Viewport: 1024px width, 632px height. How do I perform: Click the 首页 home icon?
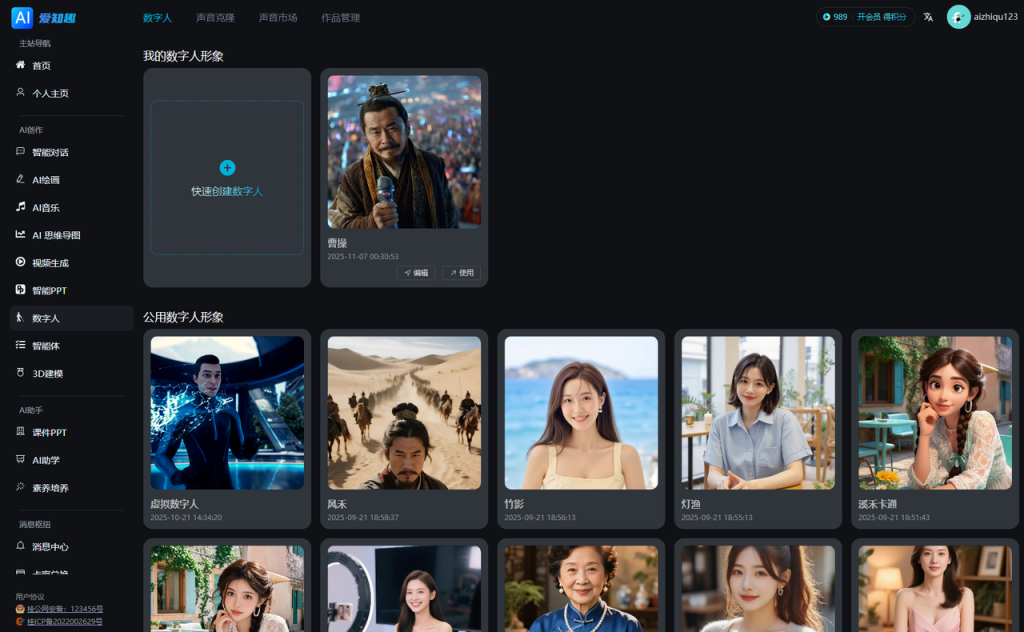(20, 65)
